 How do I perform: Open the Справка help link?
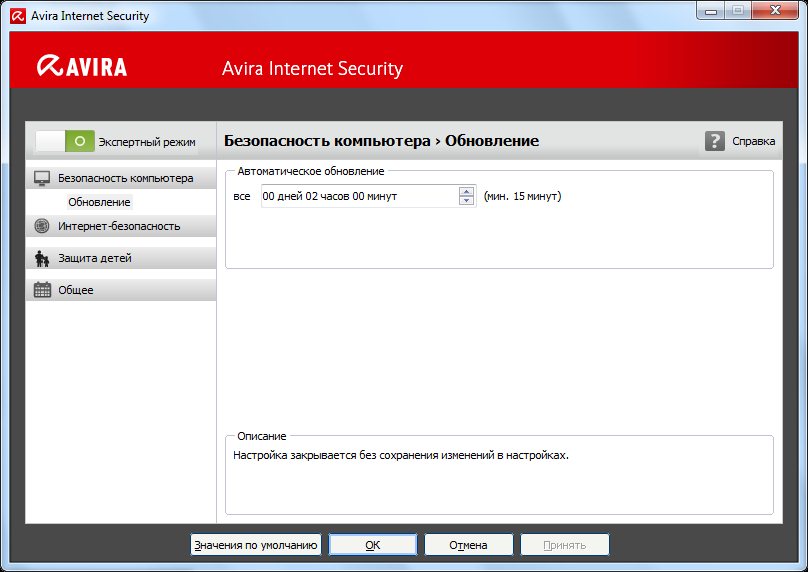753,141
